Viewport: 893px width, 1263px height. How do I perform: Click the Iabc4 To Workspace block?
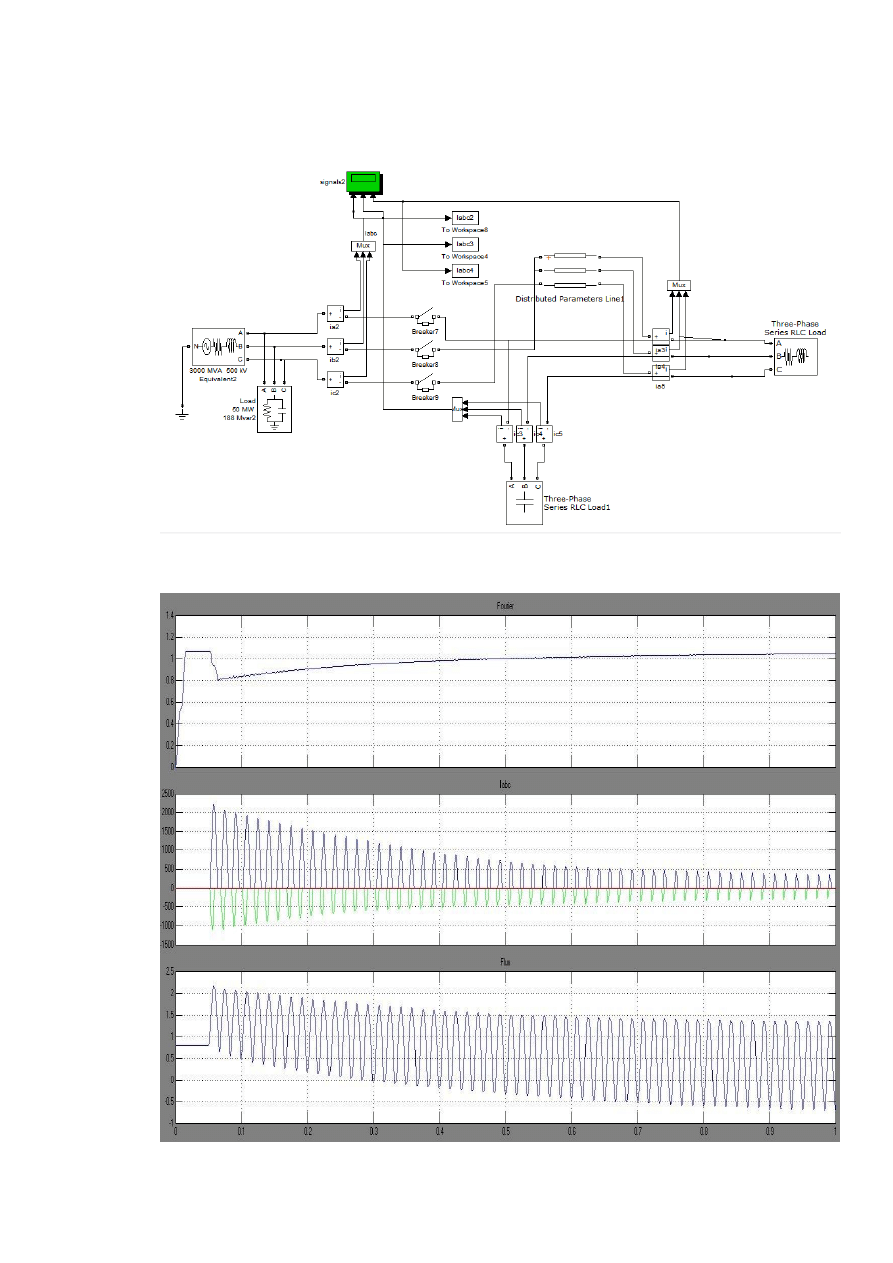(x=467, y=271)
